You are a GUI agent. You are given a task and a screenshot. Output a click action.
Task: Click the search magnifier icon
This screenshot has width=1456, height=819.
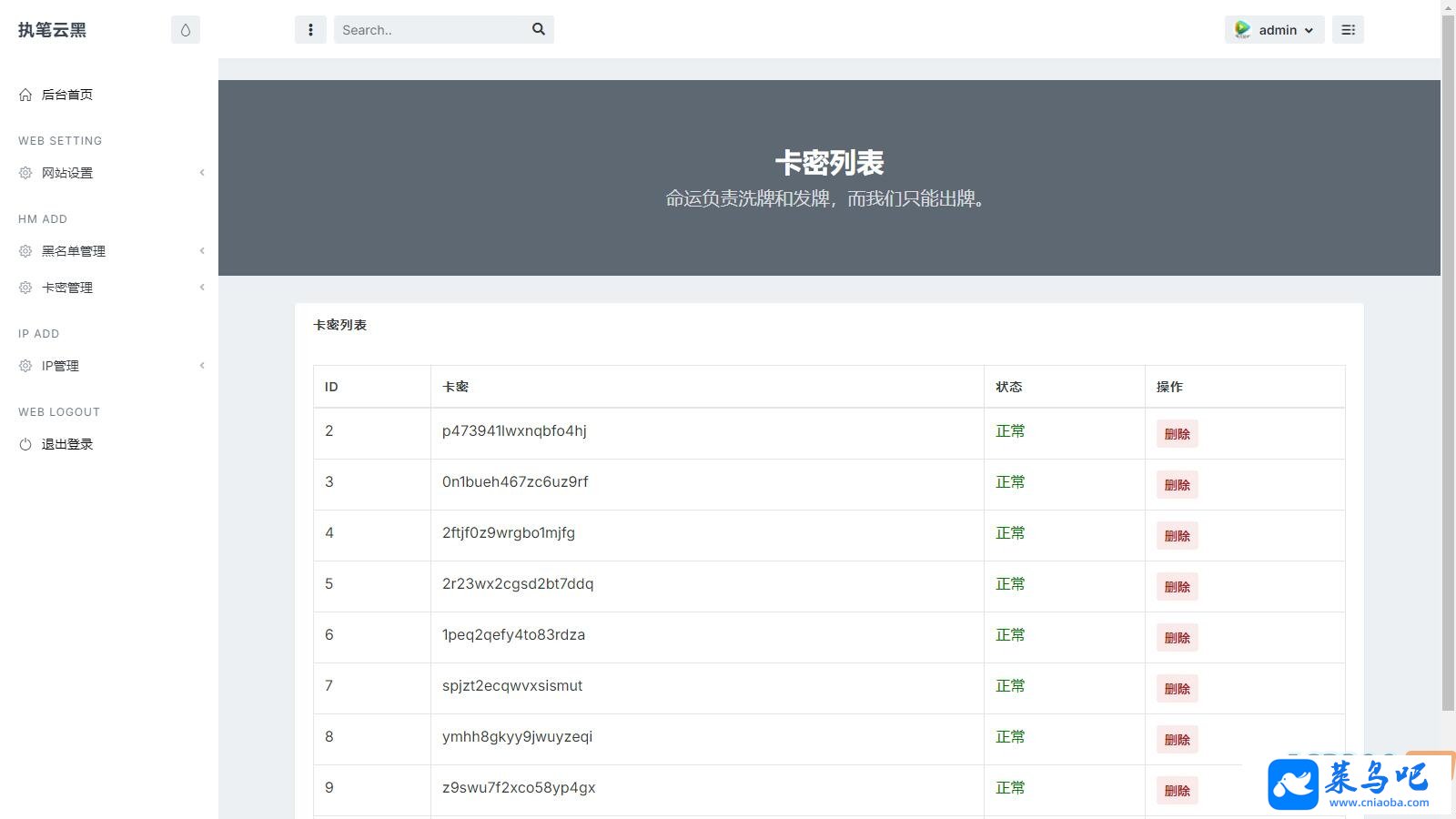[539, 29]
